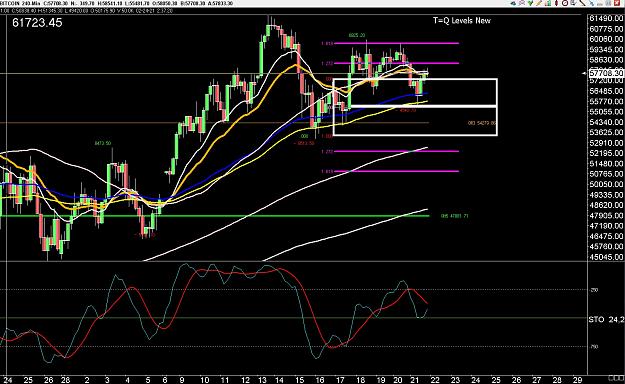Click date label 13 on time axis

click(261, 380)
